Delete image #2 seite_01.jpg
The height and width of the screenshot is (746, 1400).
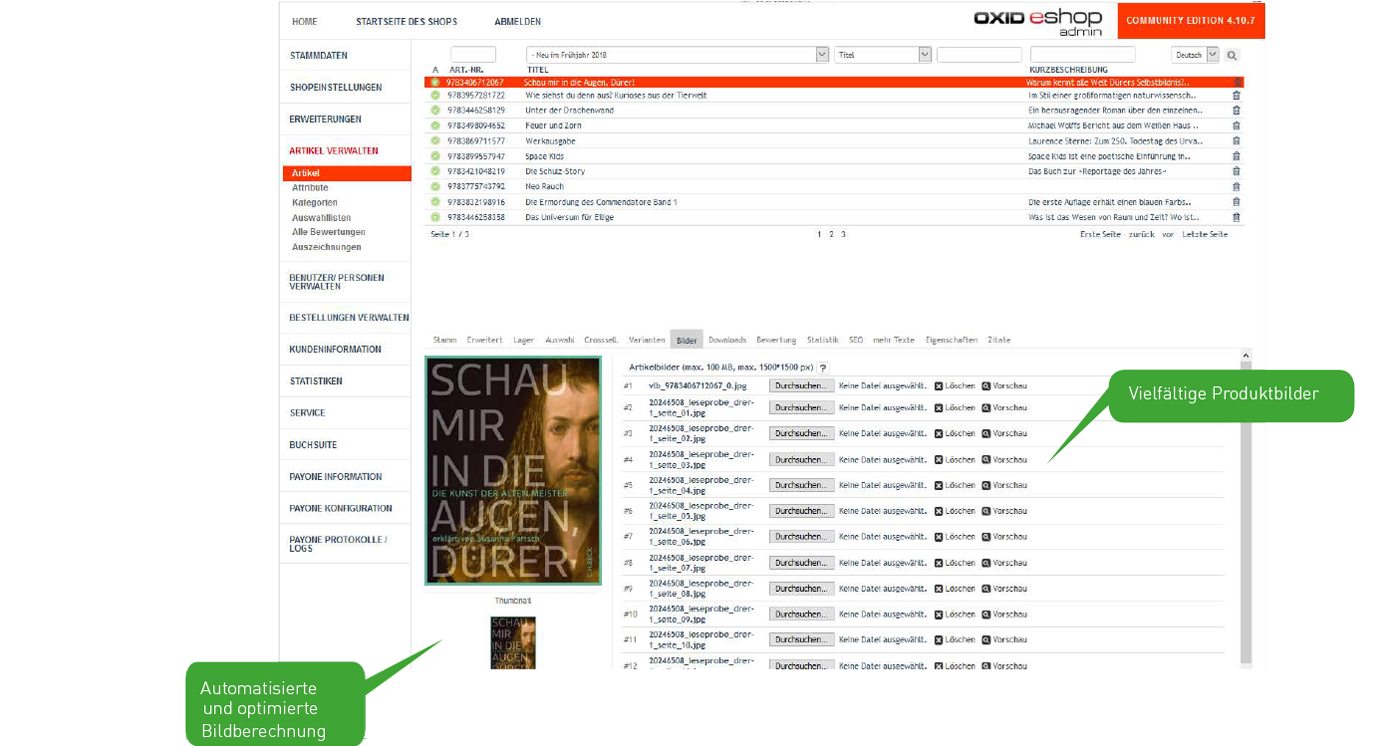[954, 408]
